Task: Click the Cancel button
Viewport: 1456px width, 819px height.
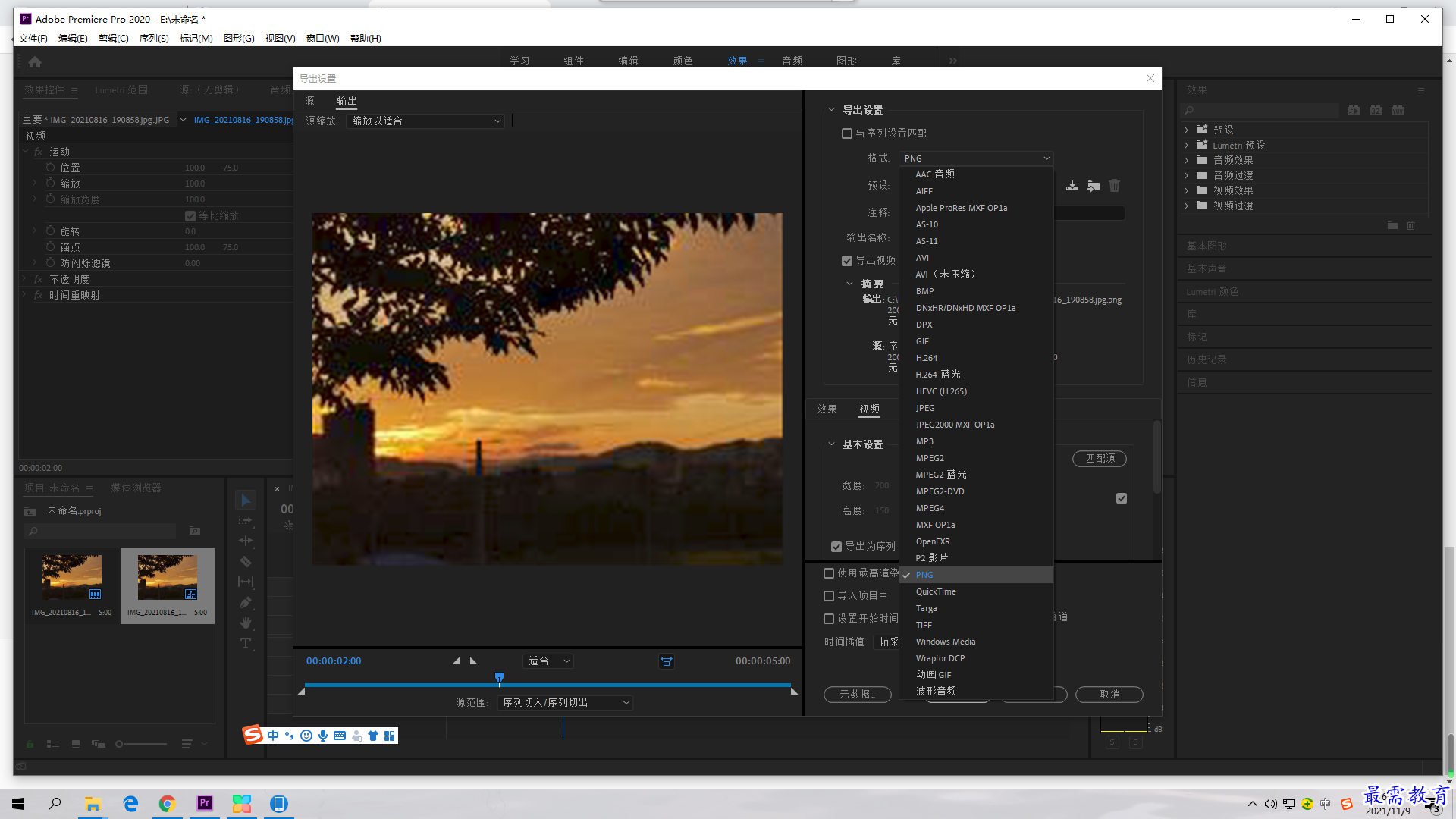Action: (1109, 695)
